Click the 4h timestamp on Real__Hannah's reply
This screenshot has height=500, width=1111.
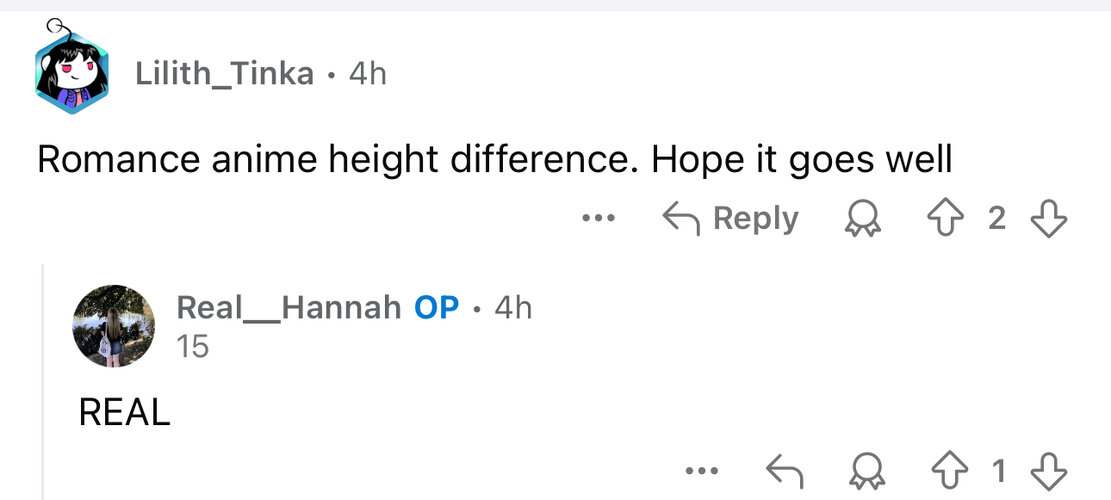point(513,307)
